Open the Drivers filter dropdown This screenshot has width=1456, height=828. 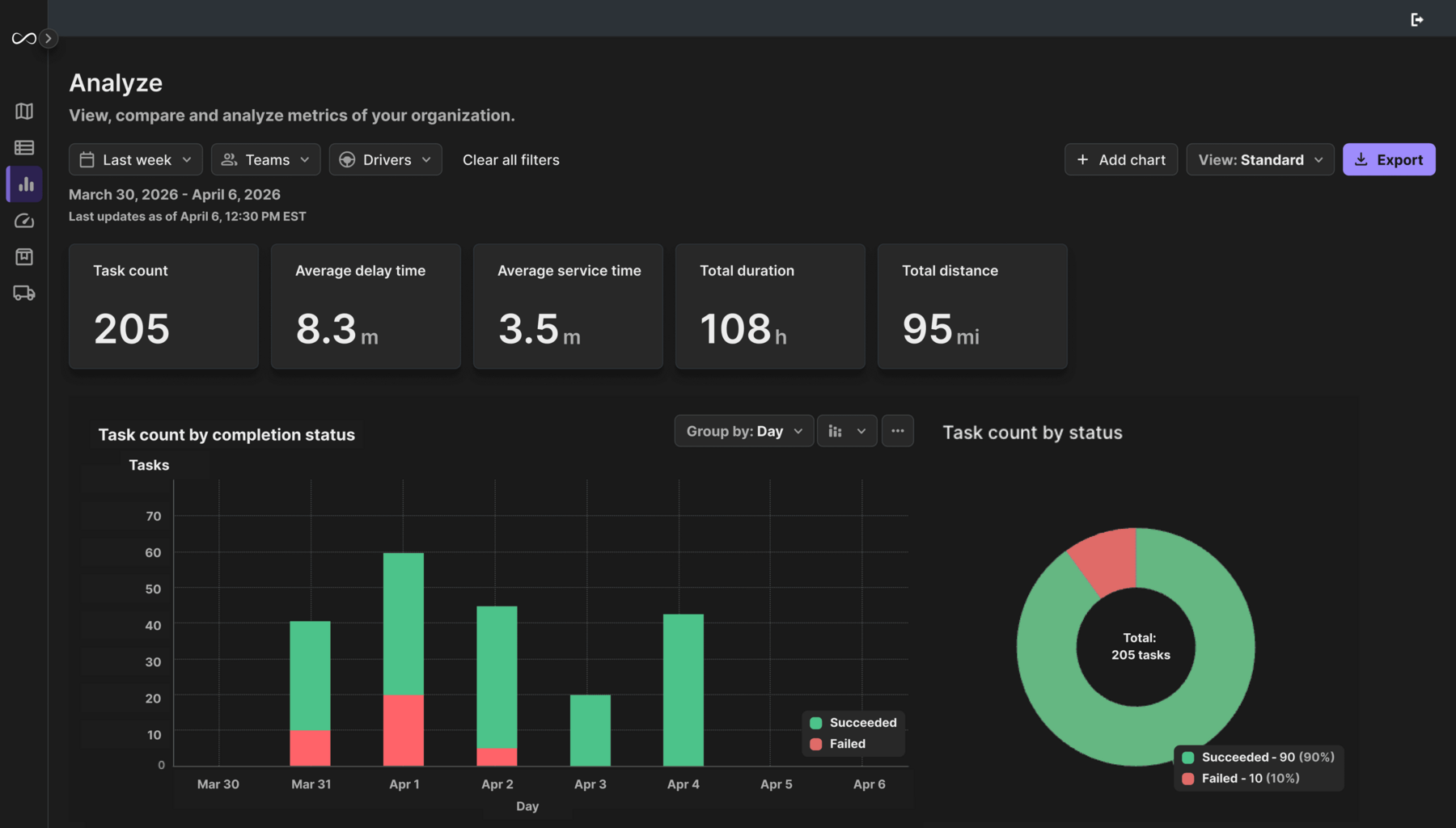click(385, 159)
